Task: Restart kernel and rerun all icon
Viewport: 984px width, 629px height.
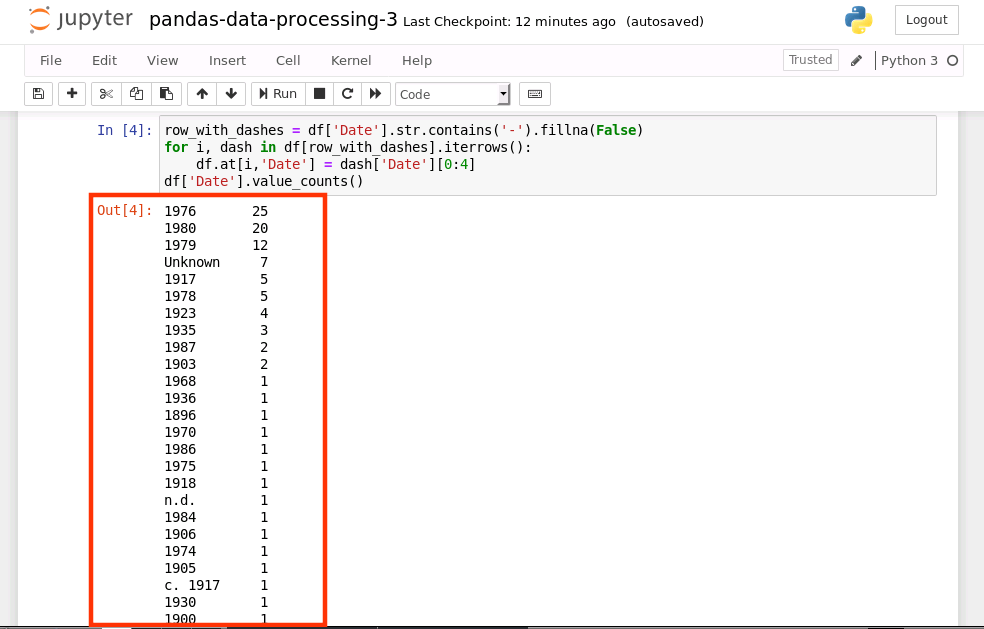Action: [375, 94]
